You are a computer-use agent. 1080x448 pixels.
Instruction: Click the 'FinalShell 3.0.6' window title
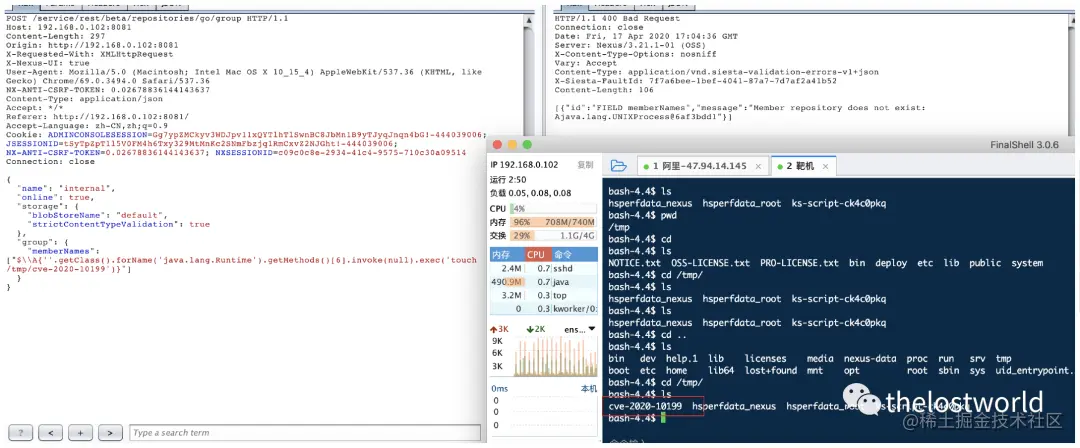1024,145
